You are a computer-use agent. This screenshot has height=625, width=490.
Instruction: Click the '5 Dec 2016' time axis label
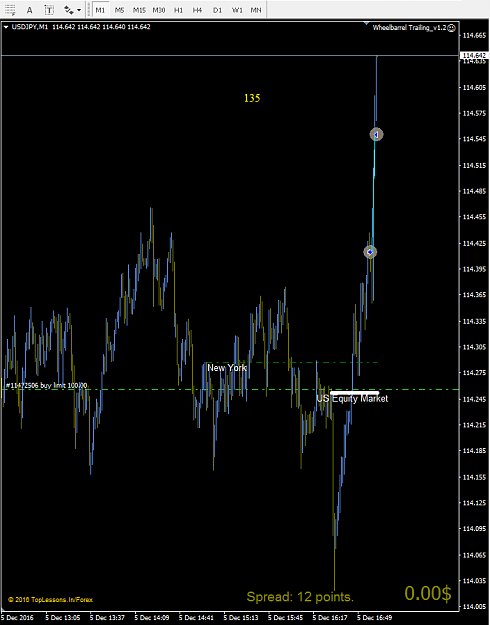click(18, 618)
